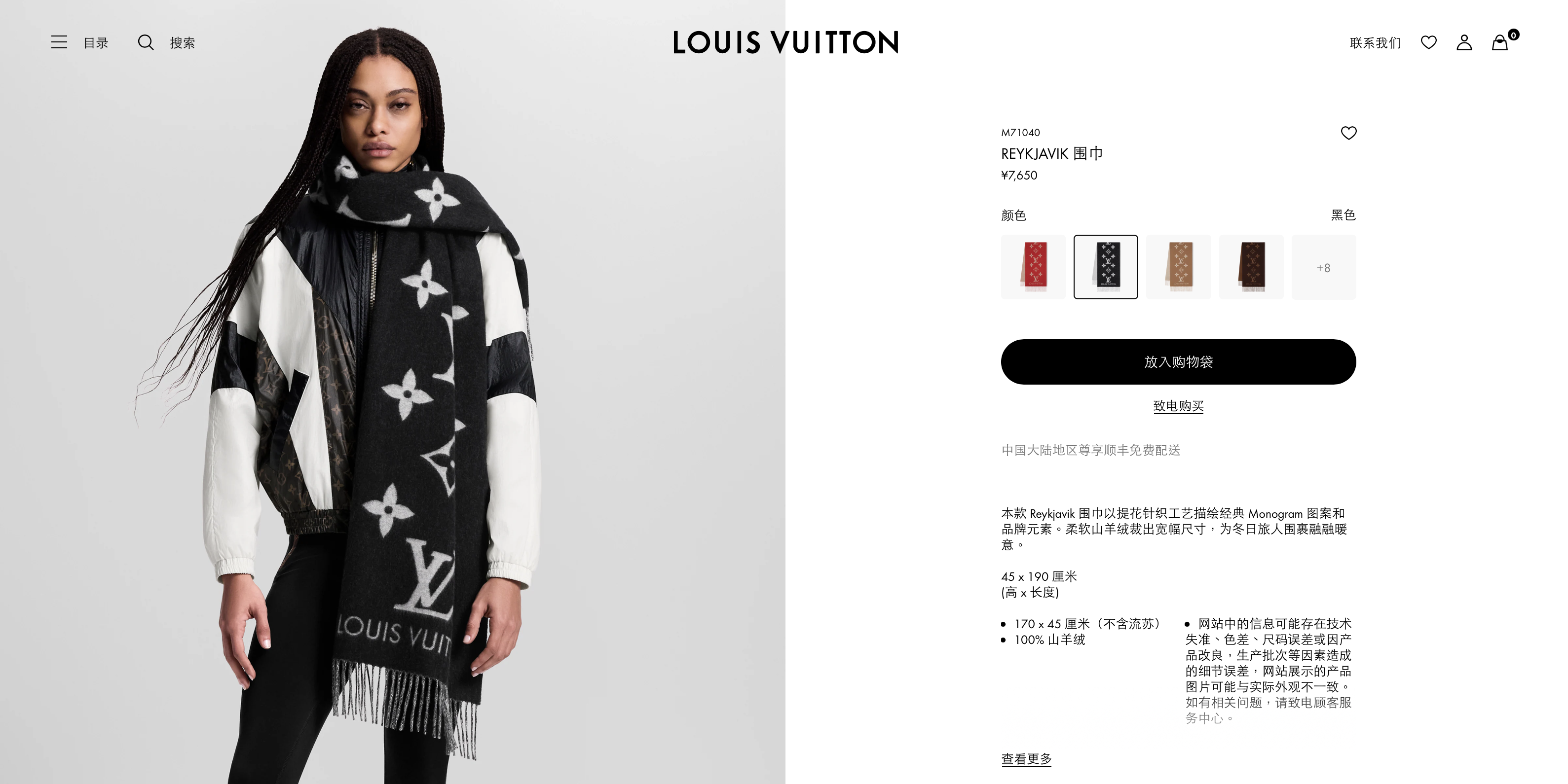Expand details with 查看更多
The image size is (1568, 784).
(1026, 758)
